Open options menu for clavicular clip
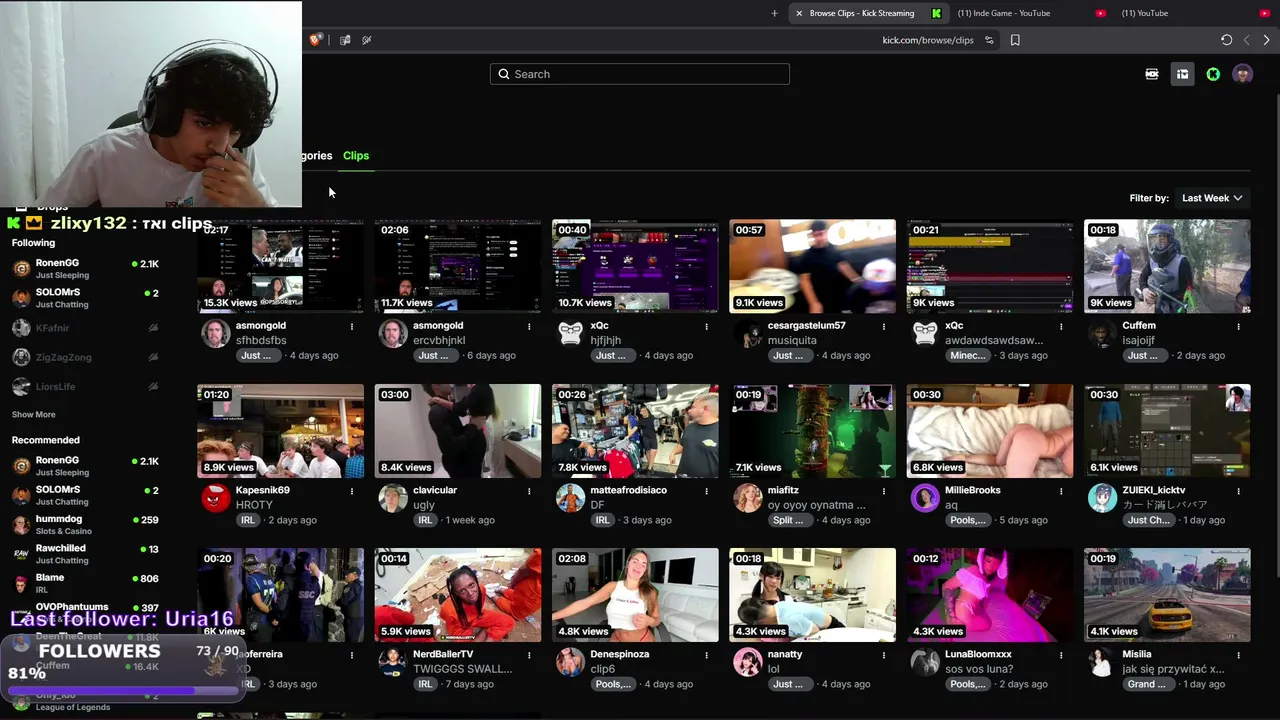Viewport: 1280px width, 720px height. coord(529,491)
